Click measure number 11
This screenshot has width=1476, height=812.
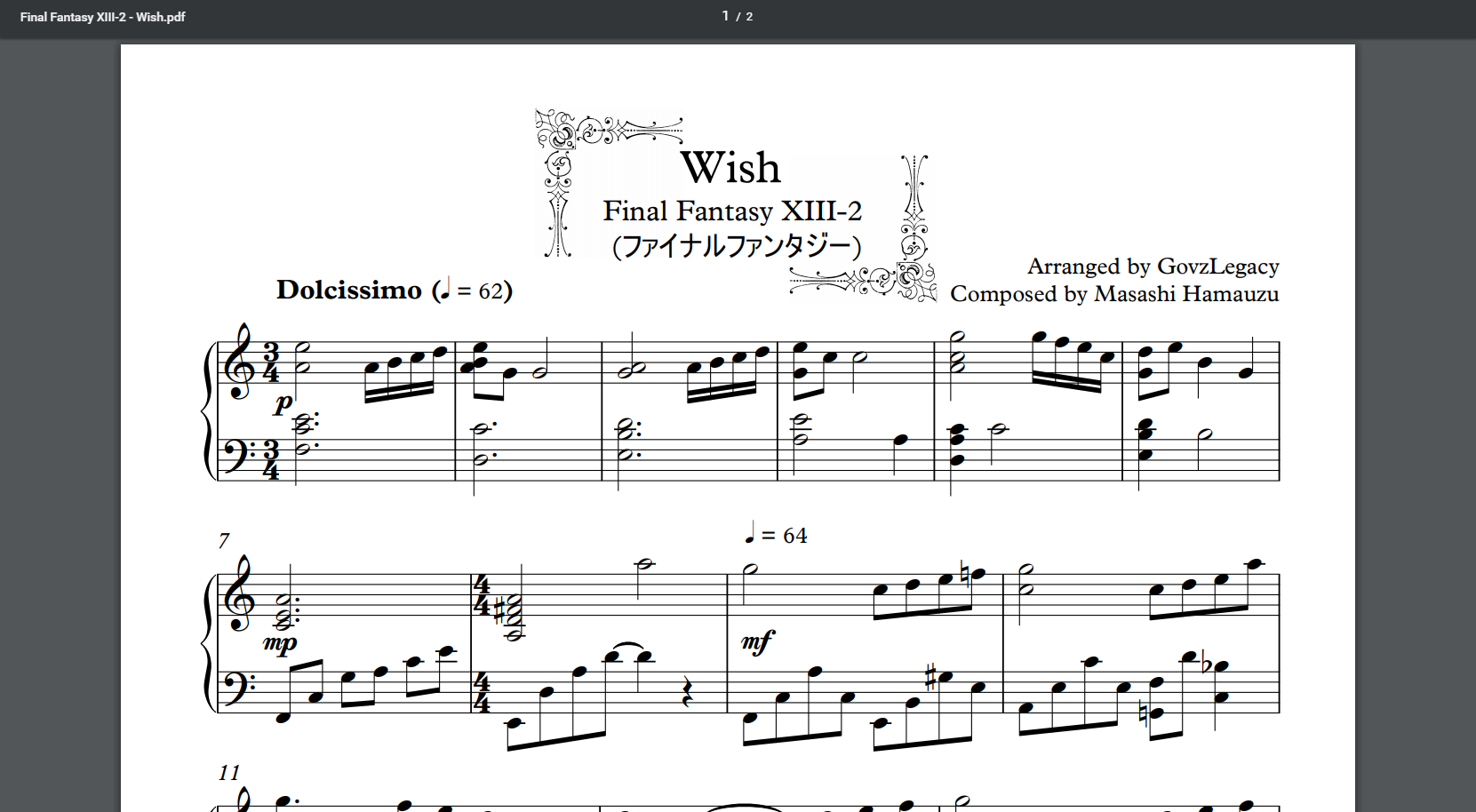[229, 772]
